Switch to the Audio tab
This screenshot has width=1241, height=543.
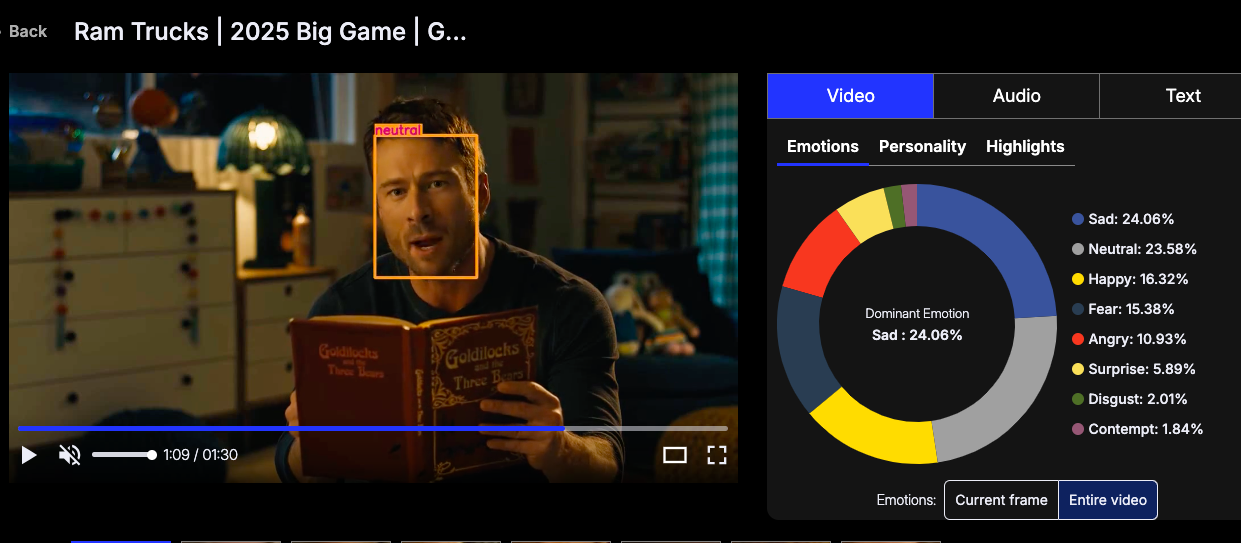(1016, 96)
